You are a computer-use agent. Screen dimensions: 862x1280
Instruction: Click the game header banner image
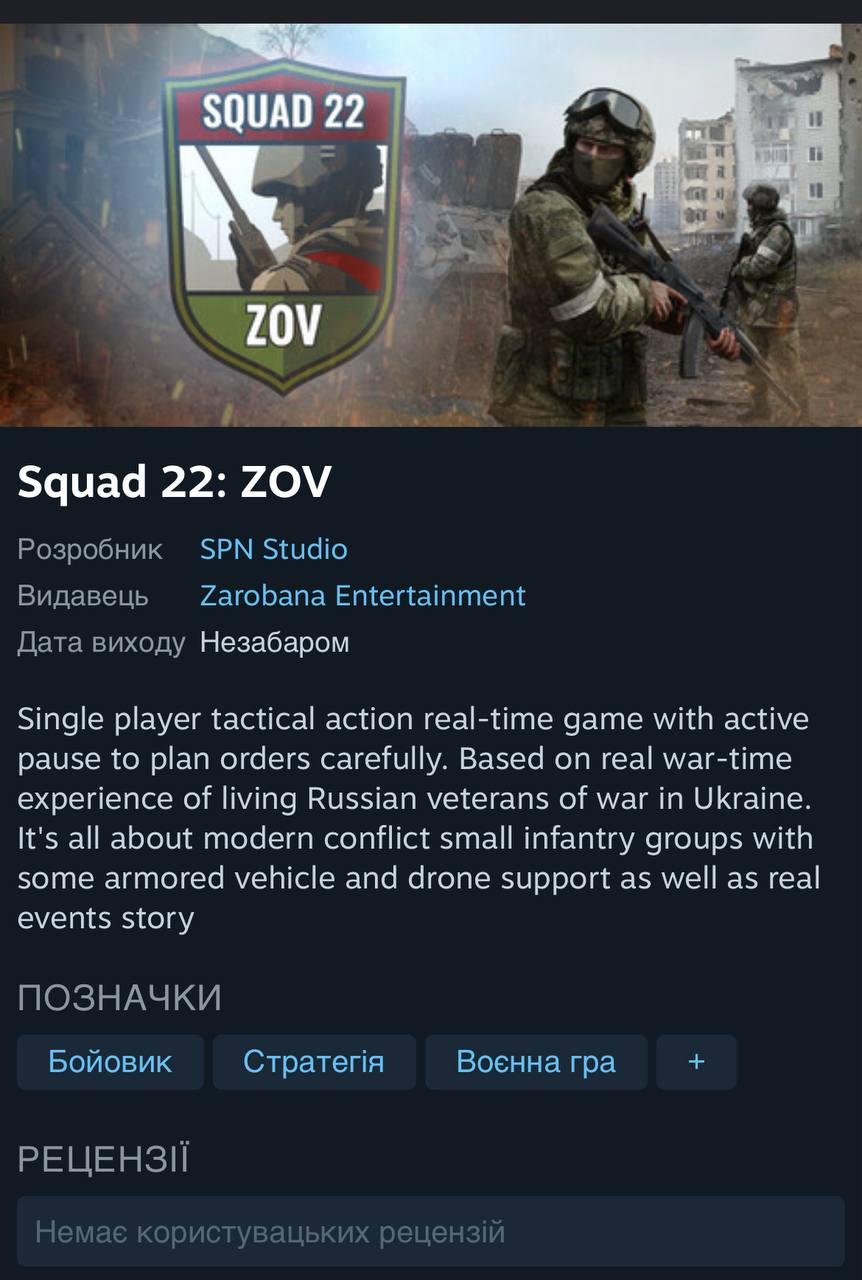click(x=431, y=225)
